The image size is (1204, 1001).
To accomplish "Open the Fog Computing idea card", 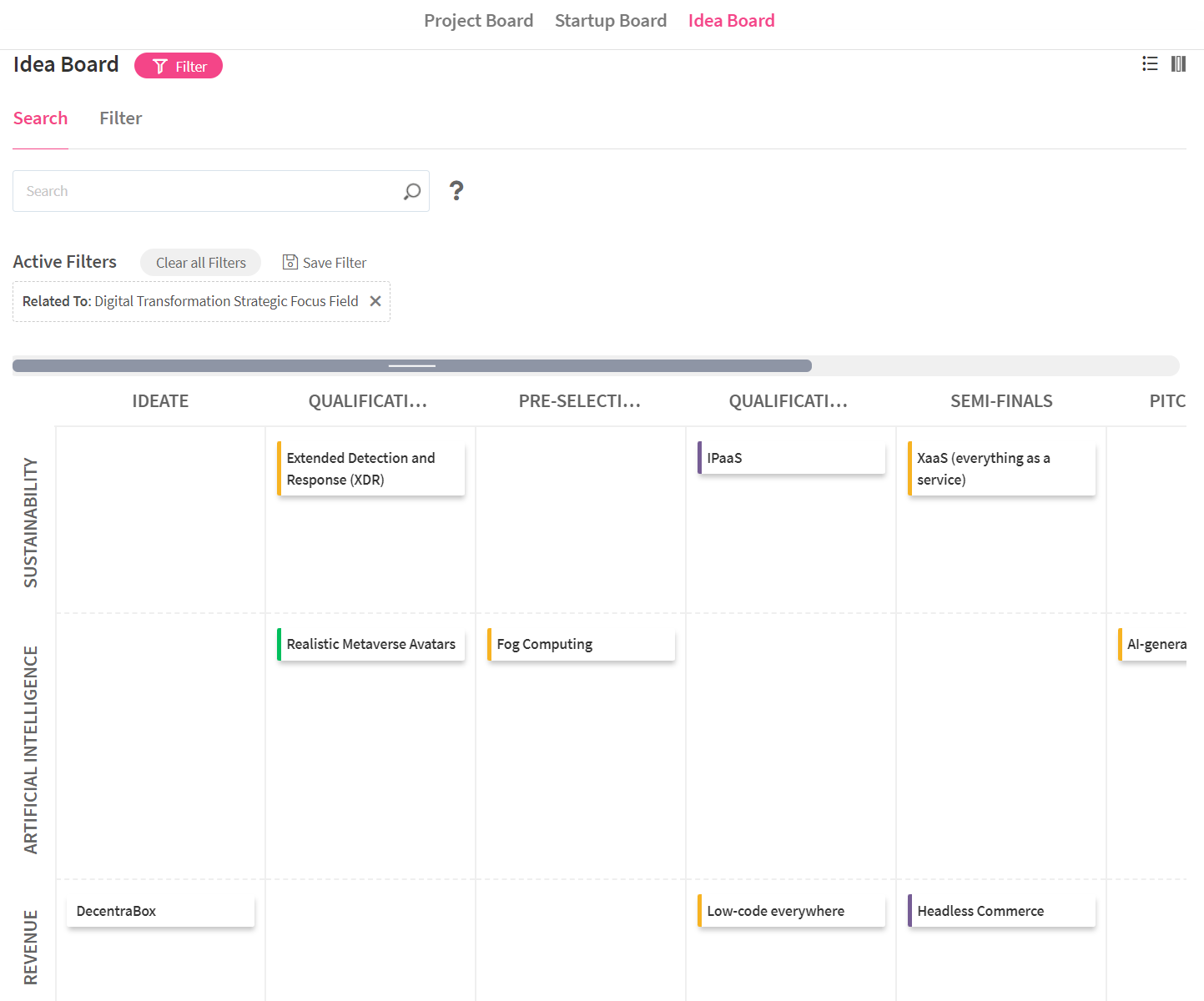I will pos(581,645).
